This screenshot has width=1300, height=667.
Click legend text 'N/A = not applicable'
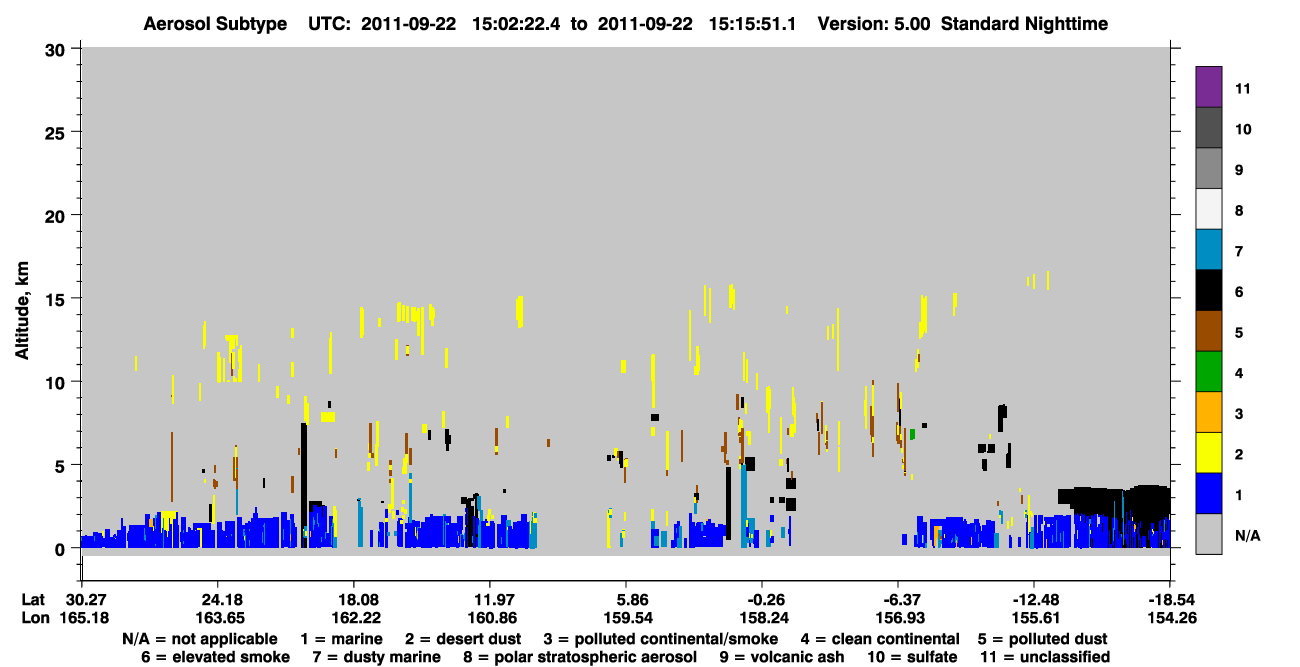click(x=200, y=639)
